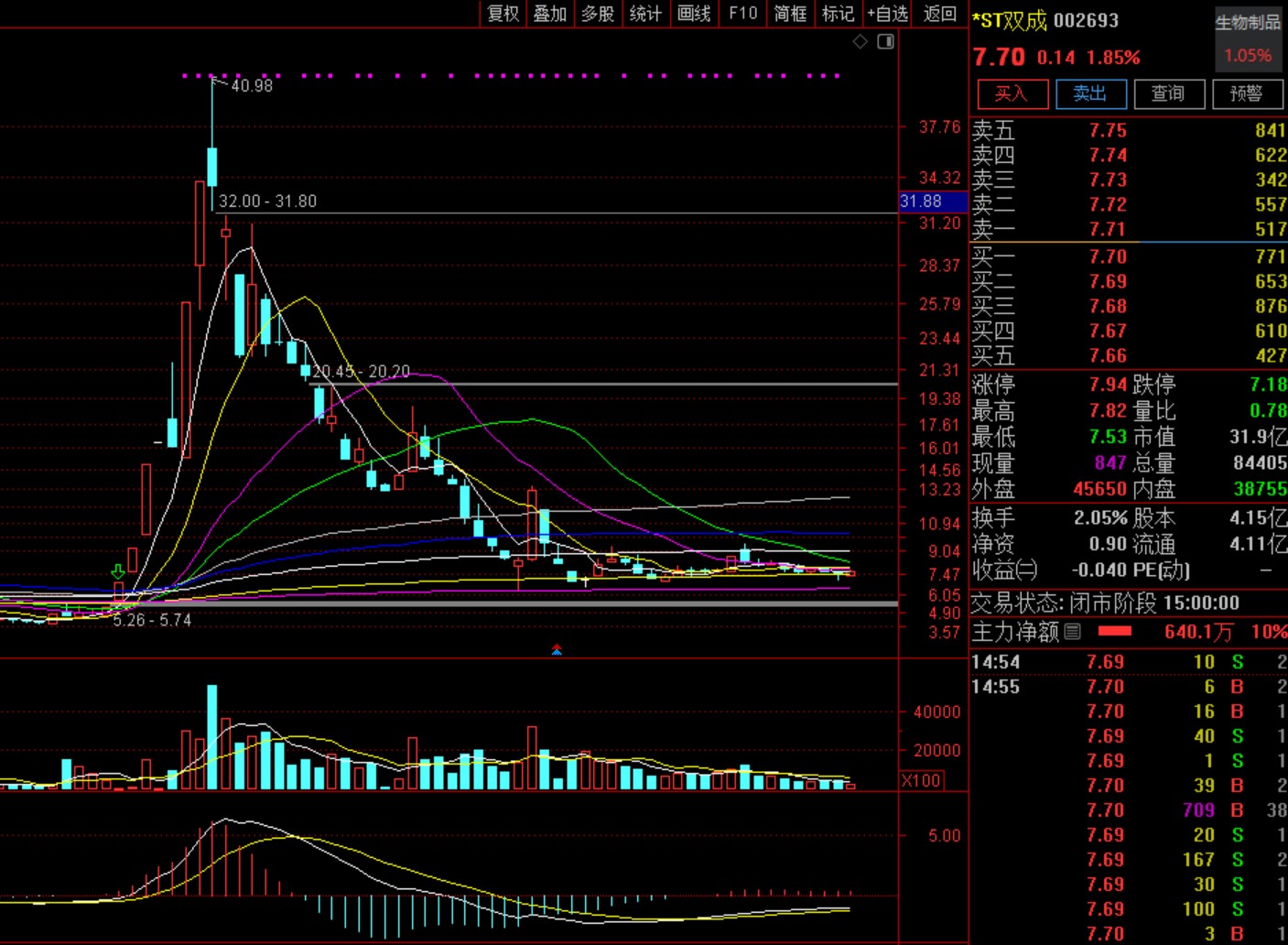Image resolution: width=1288 pixels, height=945 pixels.
Task: Click the 40.98 peak price label
Action: tap(252, 85)
